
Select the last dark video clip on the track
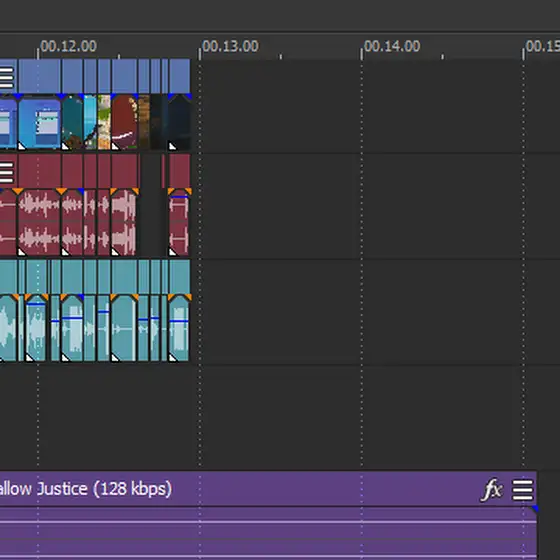179,122
